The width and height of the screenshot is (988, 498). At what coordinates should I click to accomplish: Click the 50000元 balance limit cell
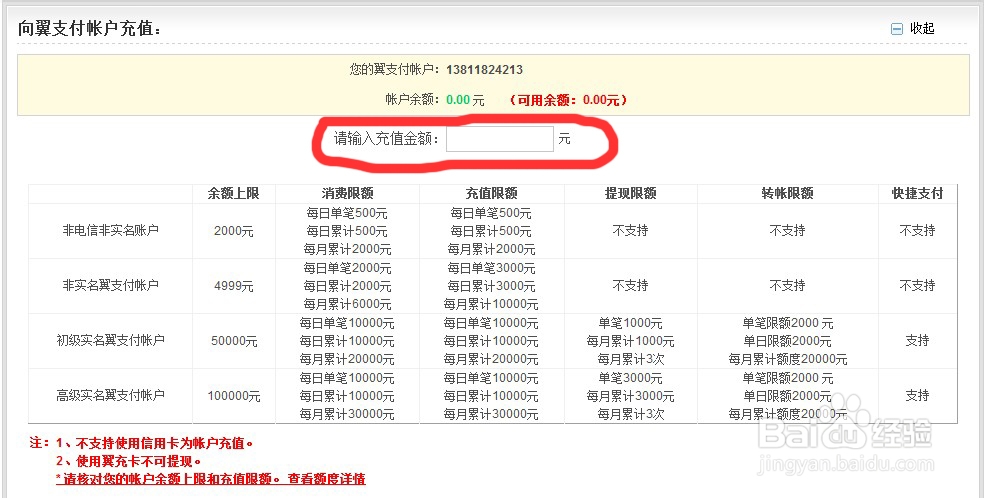pyautogui.click(x=234, y=341)
